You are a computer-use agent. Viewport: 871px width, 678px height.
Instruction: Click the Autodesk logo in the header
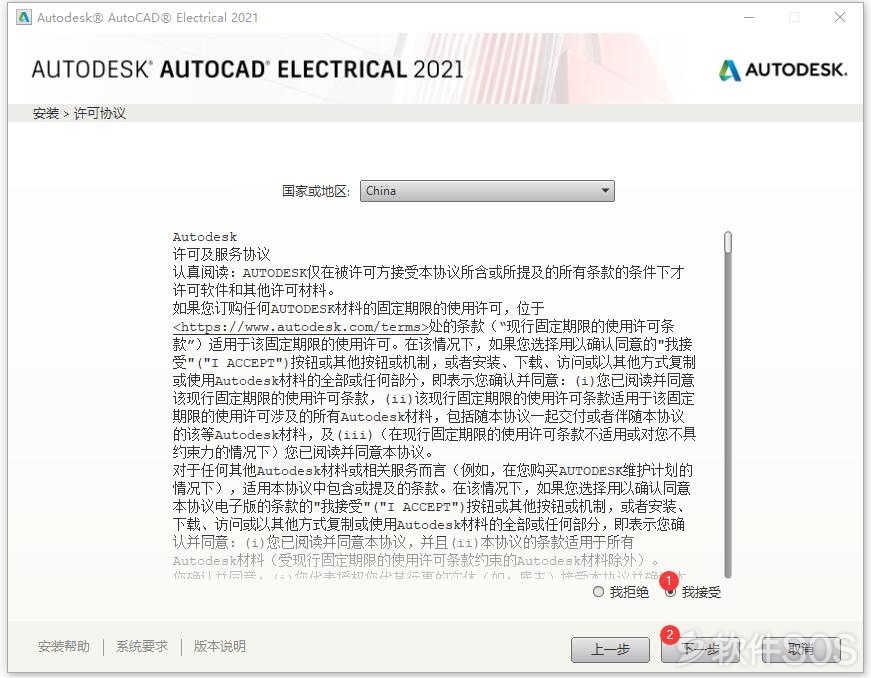[783, 70]
